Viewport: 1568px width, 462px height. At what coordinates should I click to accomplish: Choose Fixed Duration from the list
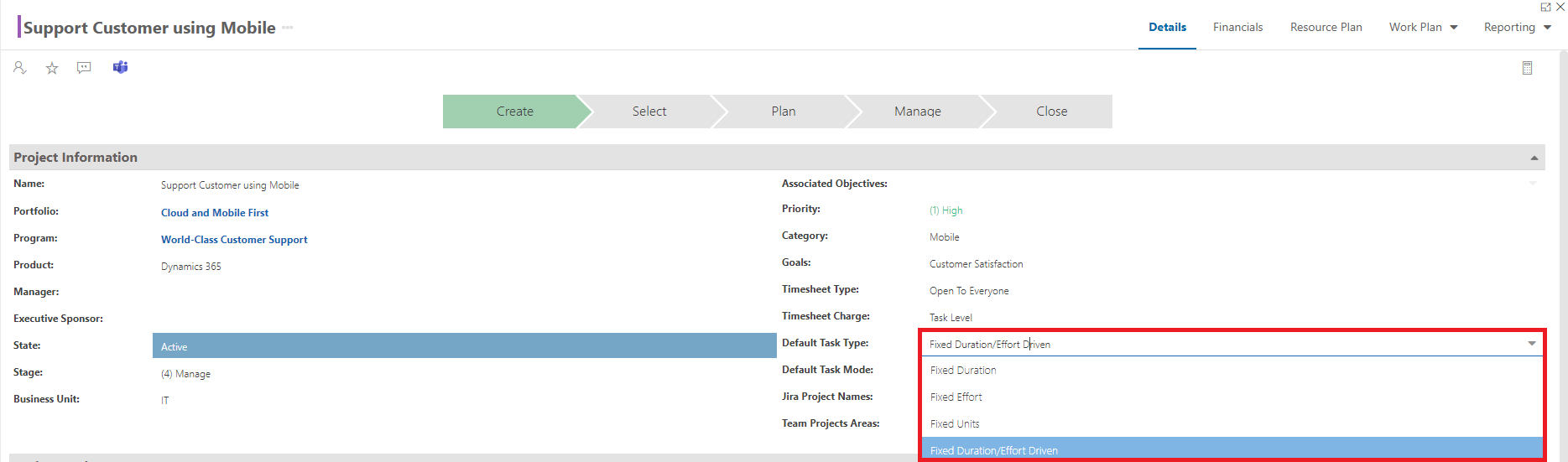pos(1232,370)
